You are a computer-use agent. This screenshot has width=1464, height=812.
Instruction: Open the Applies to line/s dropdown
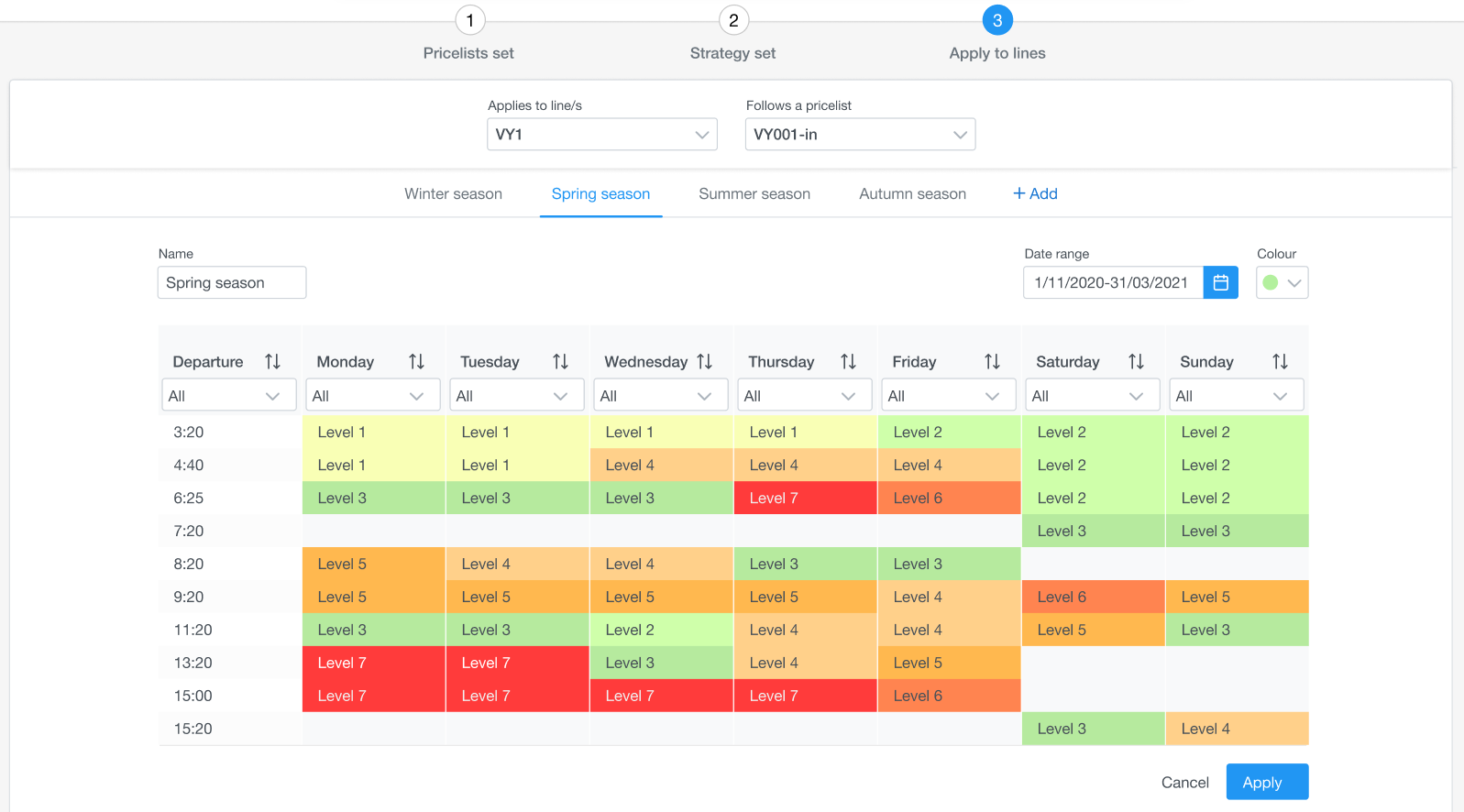601,134
